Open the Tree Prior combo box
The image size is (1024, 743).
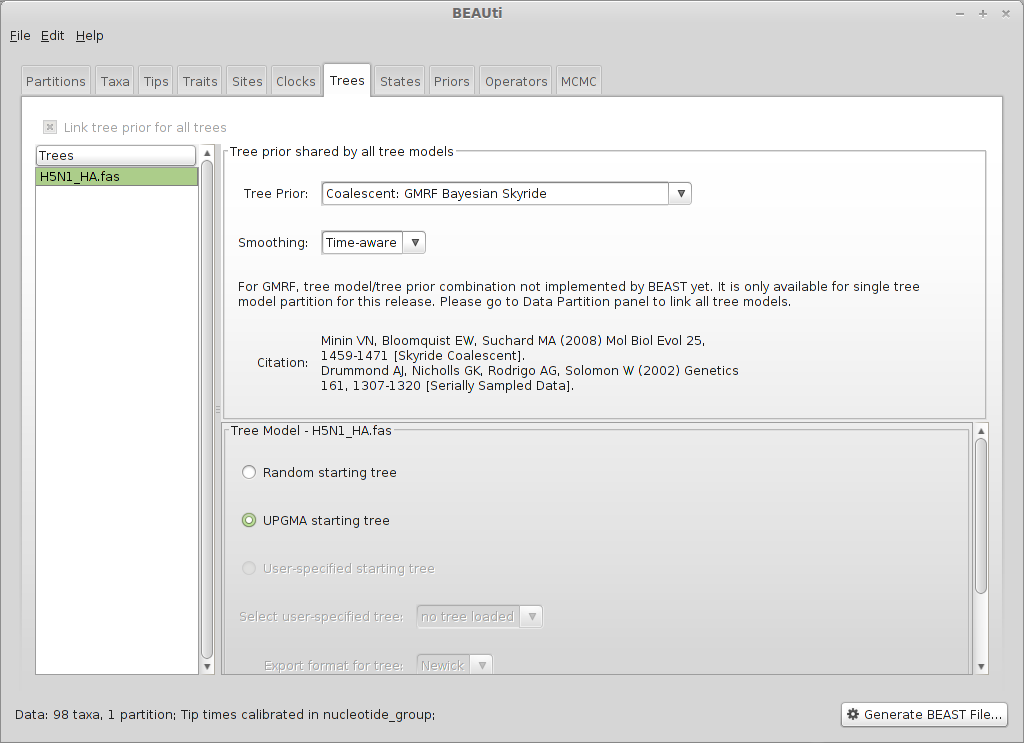(506, 193)
